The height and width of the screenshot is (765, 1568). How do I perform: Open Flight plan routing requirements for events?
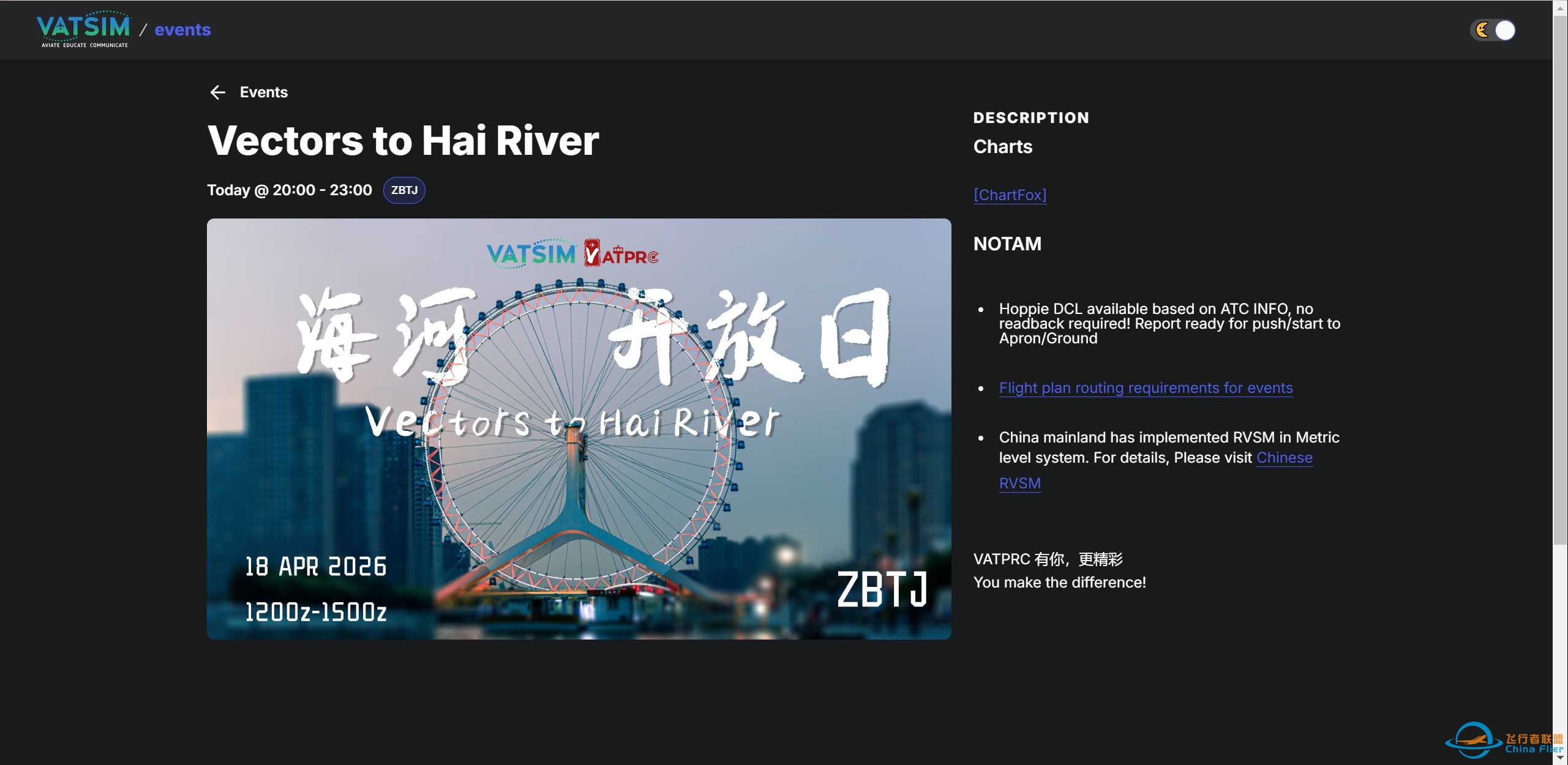tap(1146, 388)
